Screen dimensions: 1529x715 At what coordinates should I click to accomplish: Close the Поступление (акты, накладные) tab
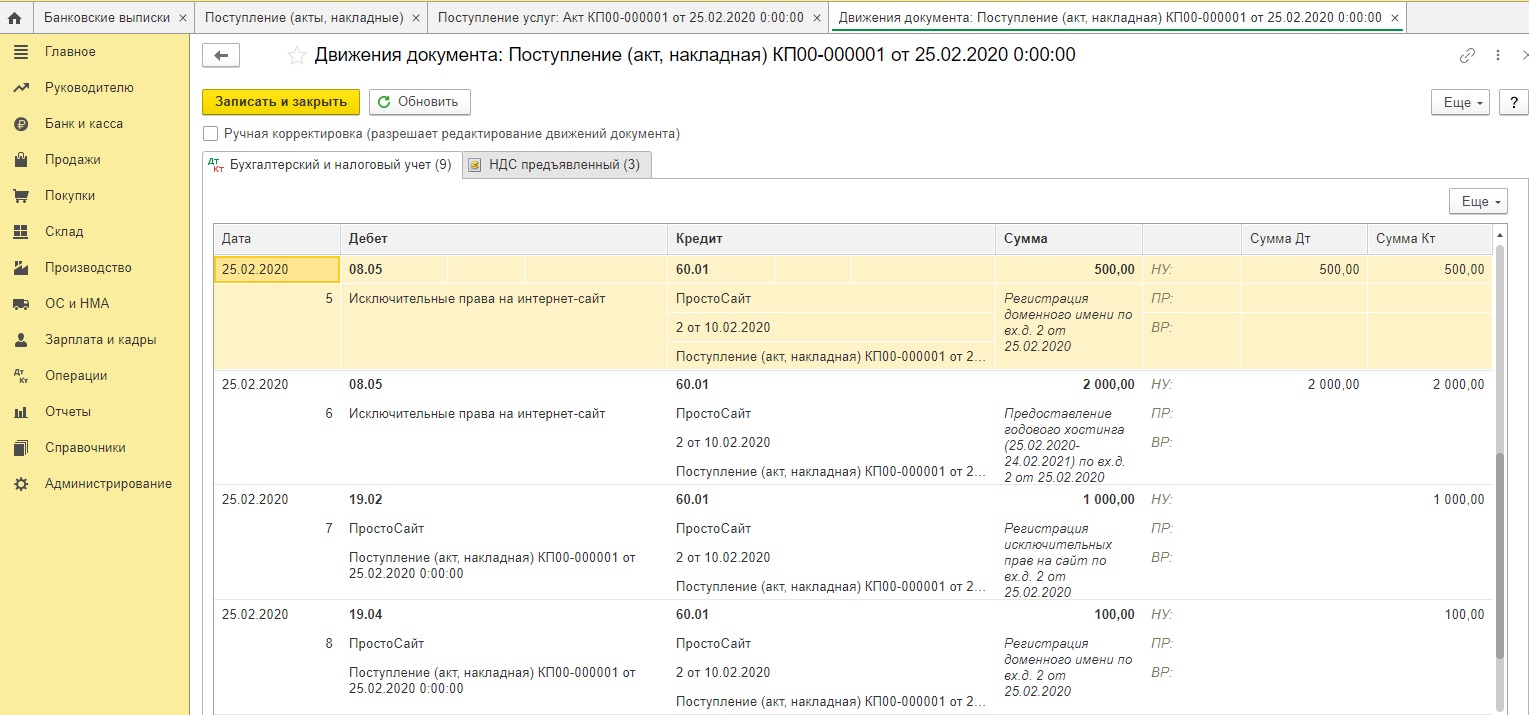(x=416, y=18)
